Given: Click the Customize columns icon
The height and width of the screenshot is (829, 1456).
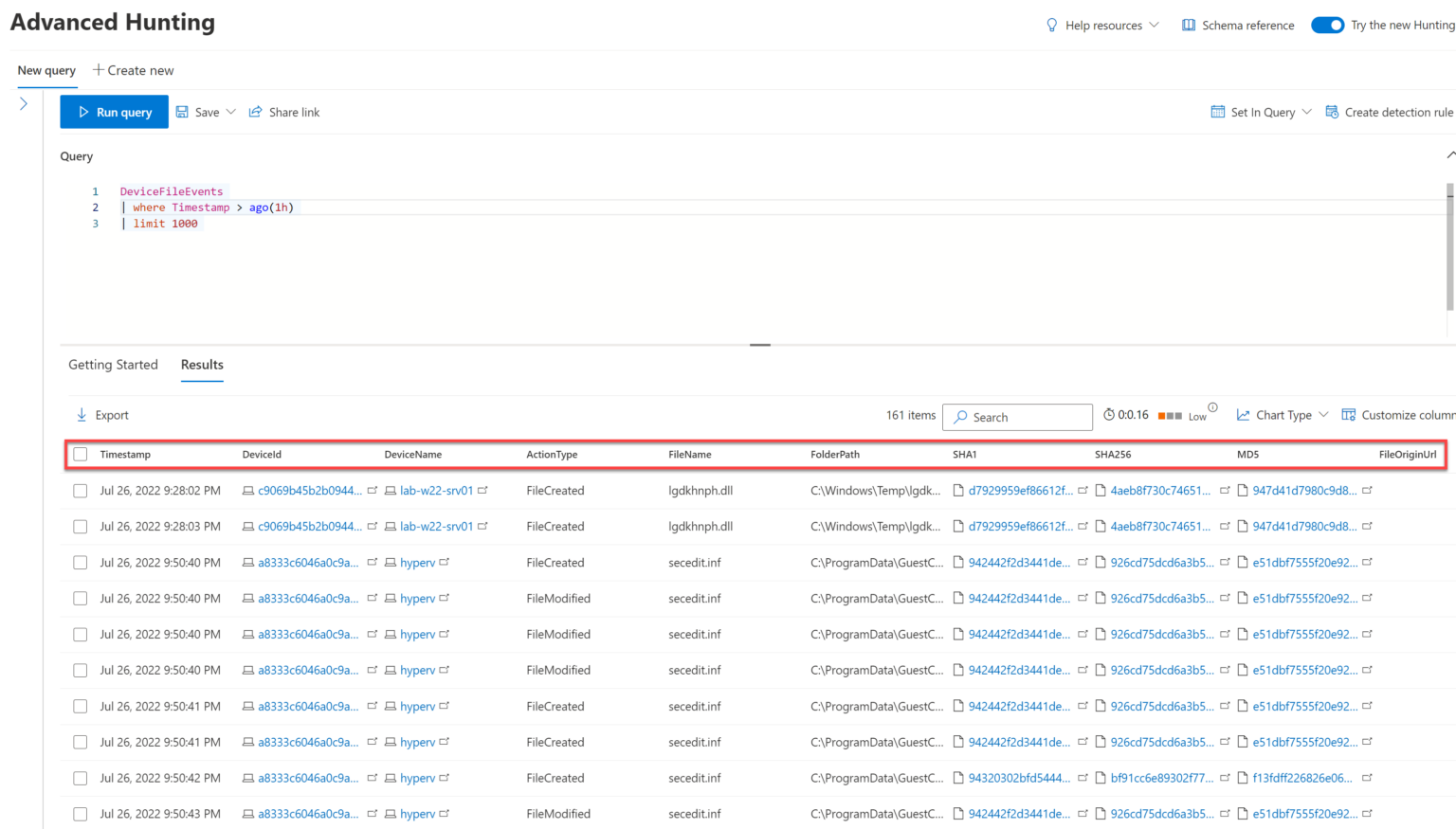Looking at the screenshot, I should coord(1348,415).
